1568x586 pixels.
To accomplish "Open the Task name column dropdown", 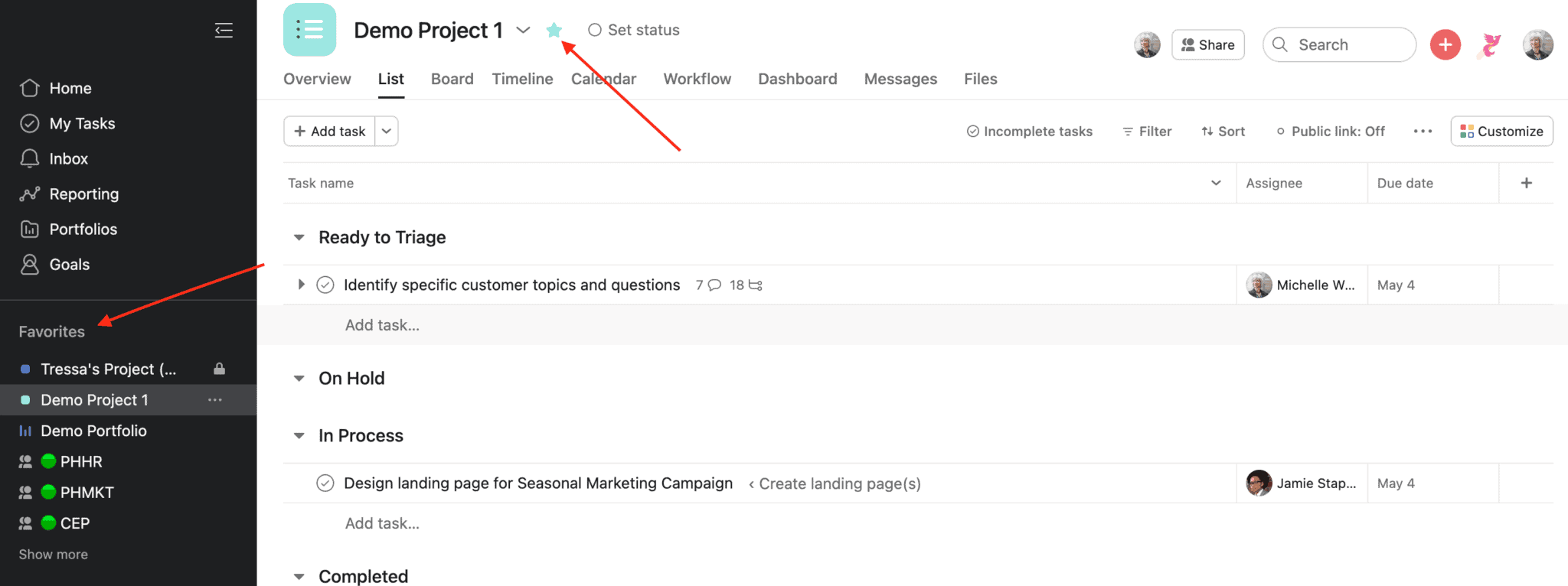I will pyautogui.click(x=1216, y=183).
